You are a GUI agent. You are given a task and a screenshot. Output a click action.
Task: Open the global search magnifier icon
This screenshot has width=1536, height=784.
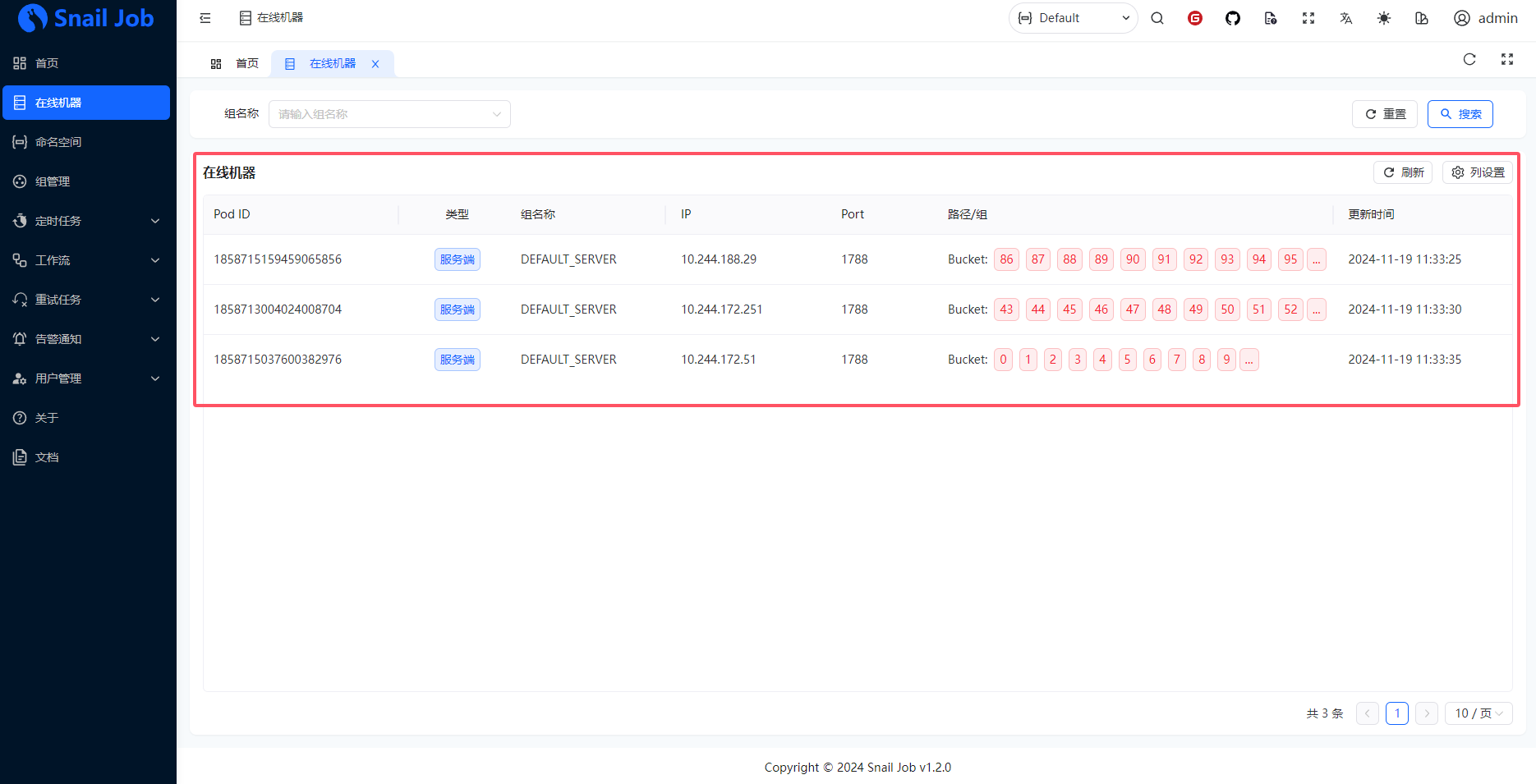(1157, 18)
